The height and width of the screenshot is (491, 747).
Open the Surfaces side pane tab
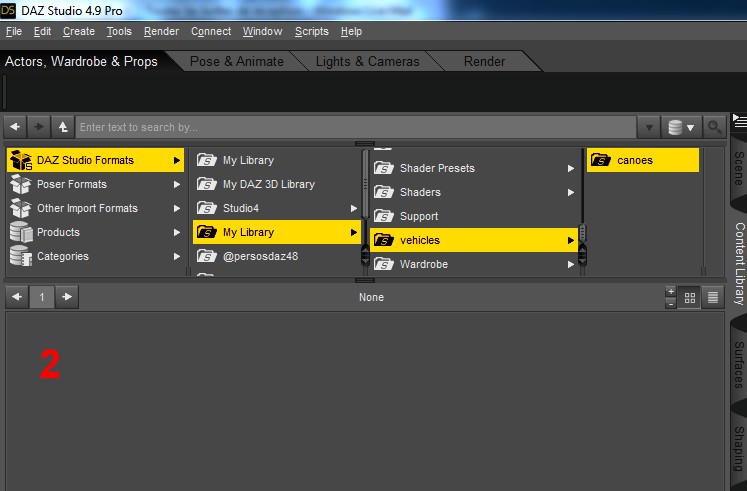(x=739, y=365)
